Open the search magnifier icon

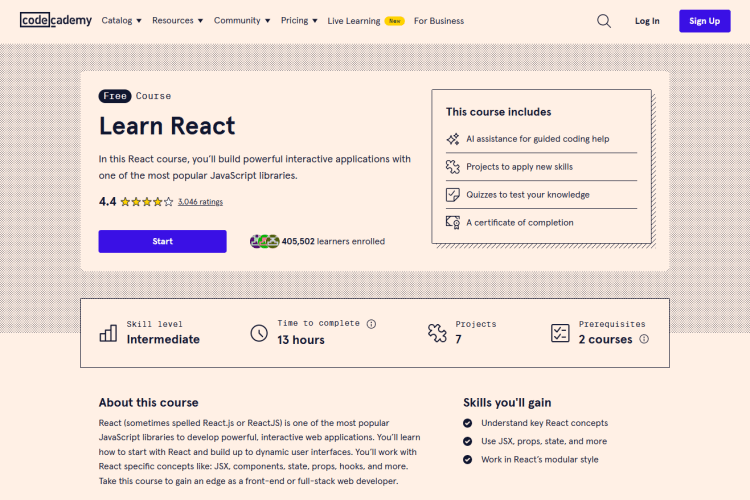tap(604, 21)
